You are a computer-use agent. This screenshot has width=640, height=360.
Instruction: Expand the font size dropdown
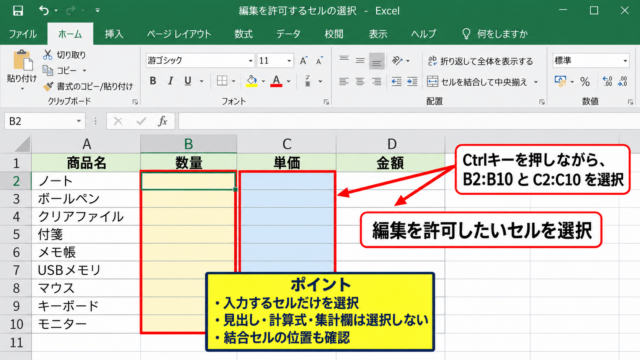point(289,61)
